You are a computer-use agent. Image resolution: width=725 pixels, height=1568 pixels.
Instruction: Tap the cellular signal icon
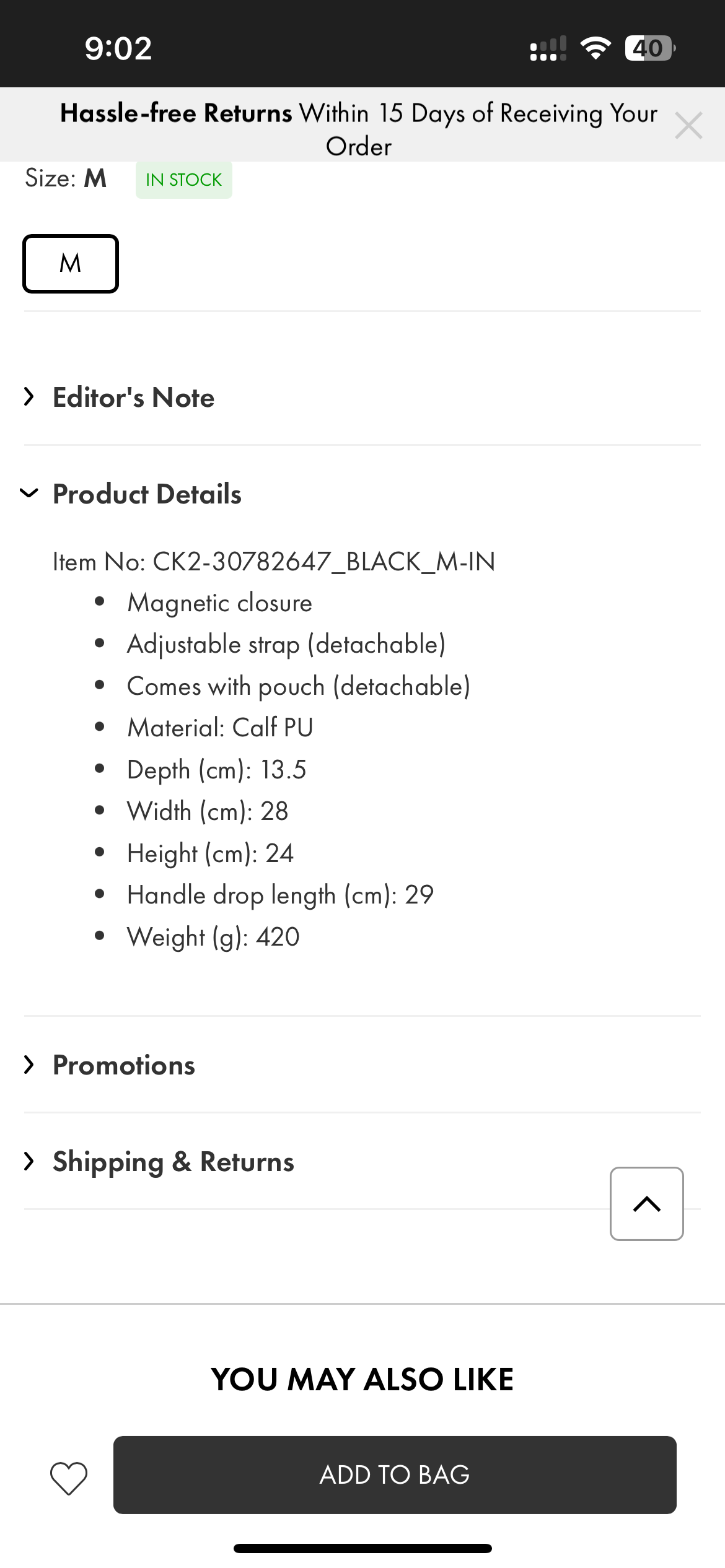[x=548, y=48]
